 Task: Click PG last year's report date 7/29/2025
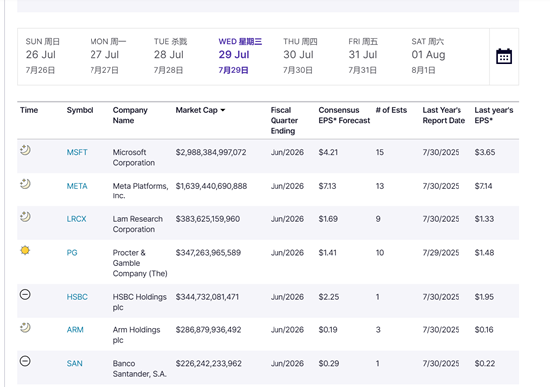pos(441,253)
